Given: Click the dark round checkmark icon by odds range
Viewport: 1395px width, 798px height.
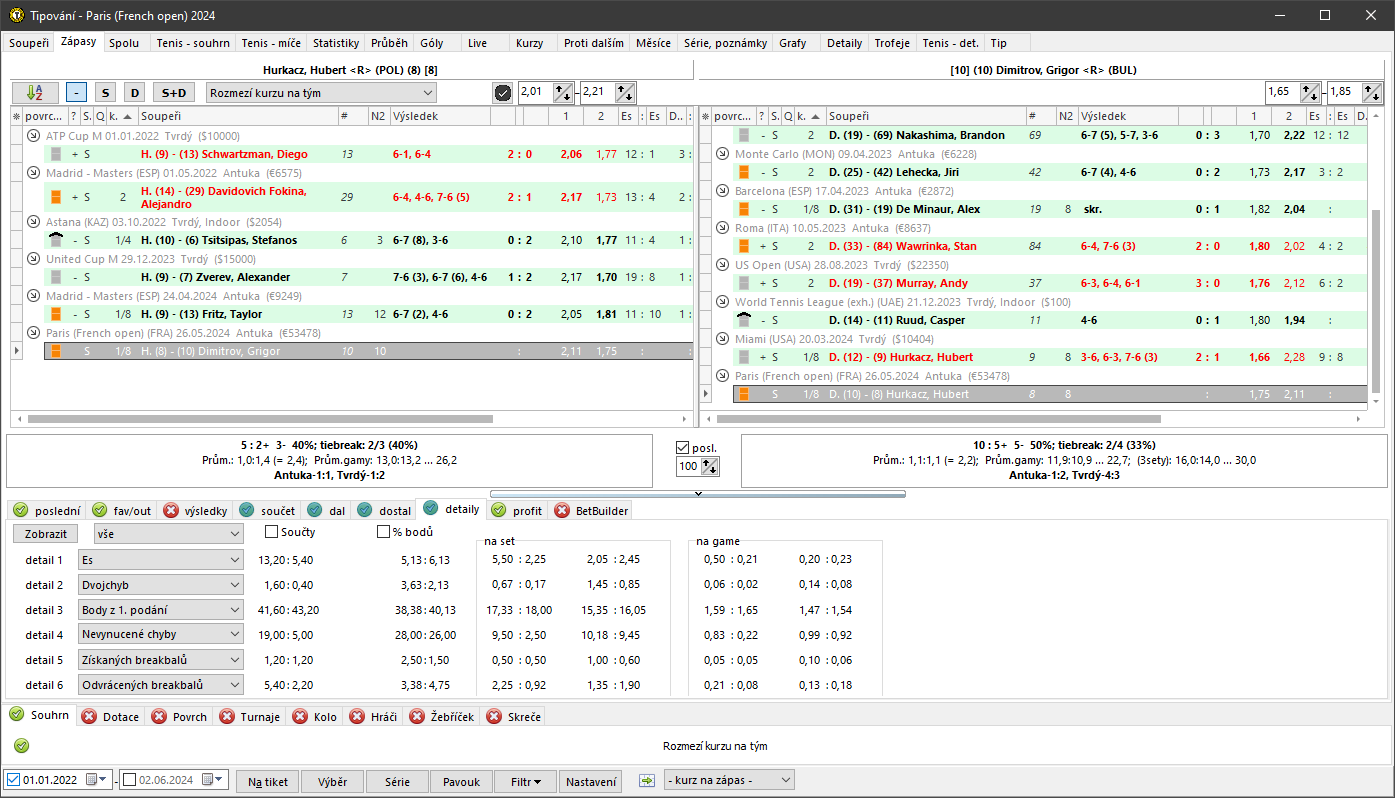Looking at the screenshot, I should tap(503, 93).
